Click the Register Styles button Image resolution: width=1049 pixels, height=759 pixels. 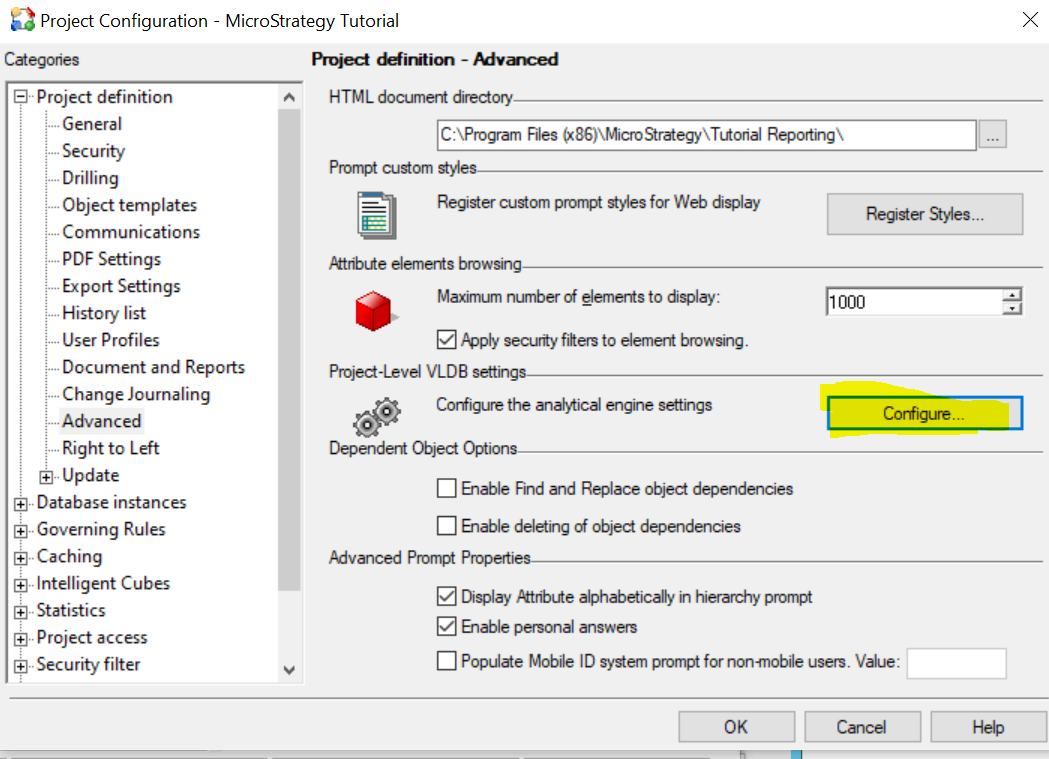click(924, 214)
